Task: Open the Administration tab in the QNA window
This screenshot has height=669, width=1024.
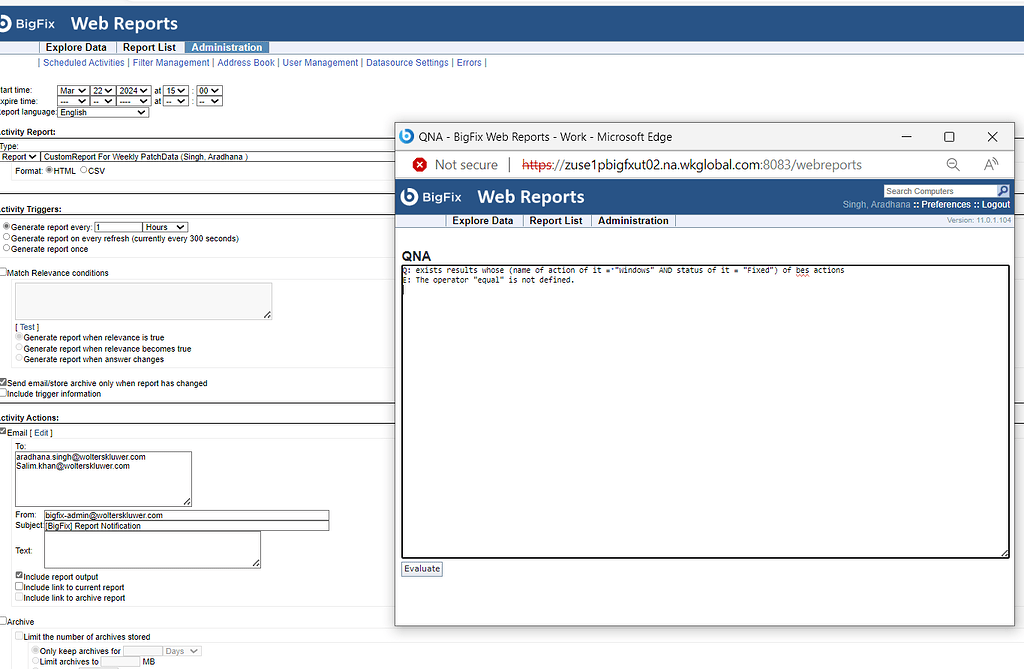Action: pyautogui.click(x=632, y=220)
